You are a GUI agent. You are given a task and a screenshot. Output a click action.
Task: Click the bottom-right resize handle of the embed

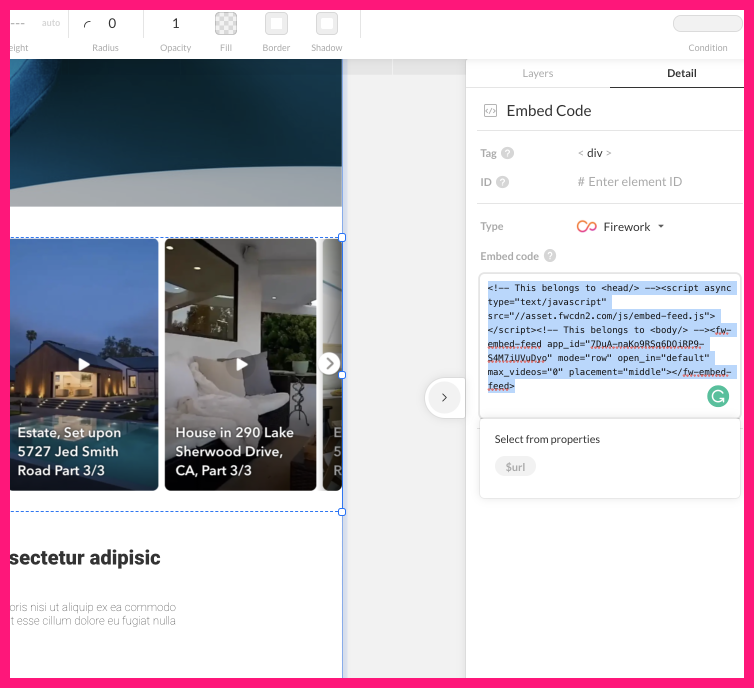click(342, 512)
